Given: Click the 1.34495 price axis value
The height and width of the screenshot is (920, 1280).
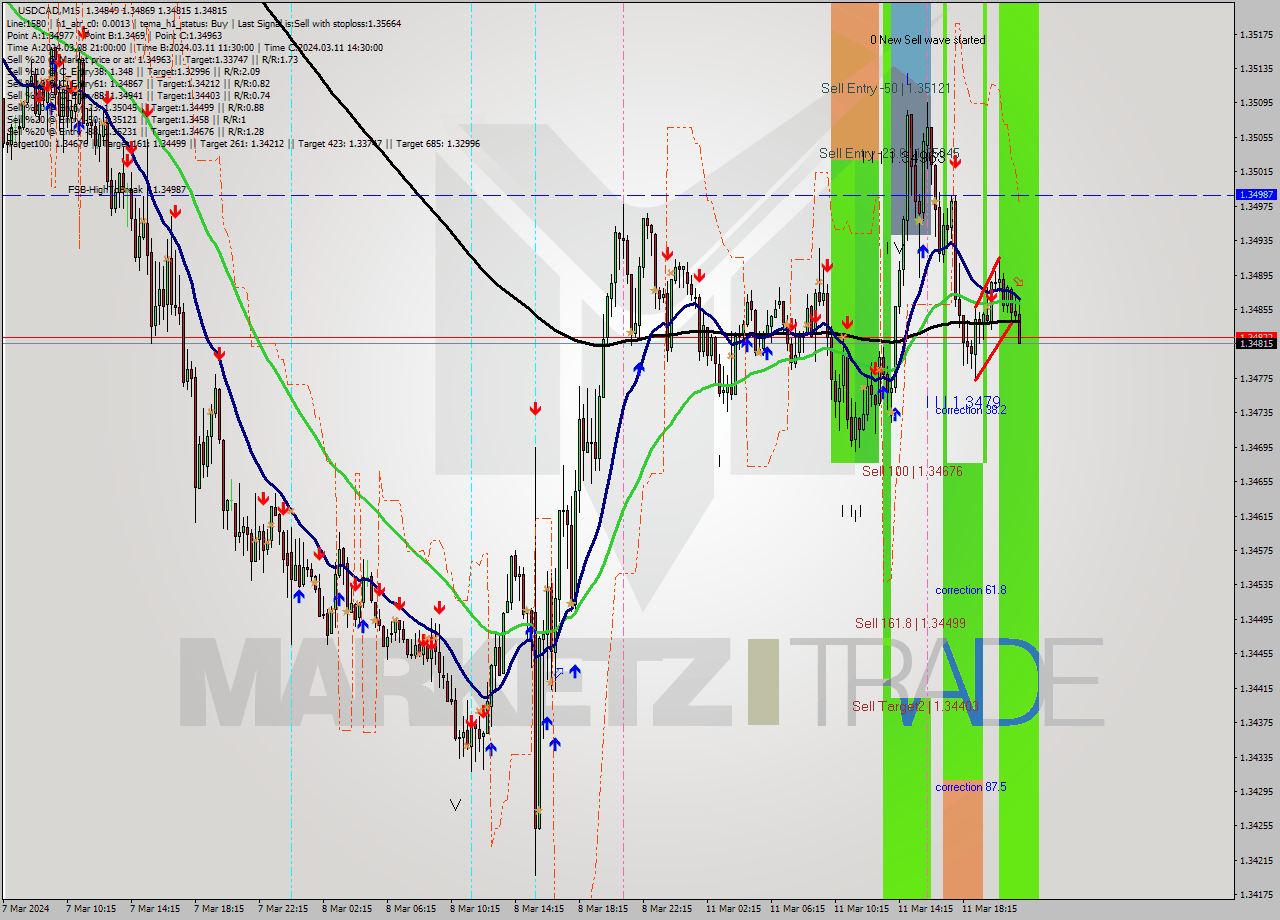Looking at the screenshot, I should coord(1256,620).
